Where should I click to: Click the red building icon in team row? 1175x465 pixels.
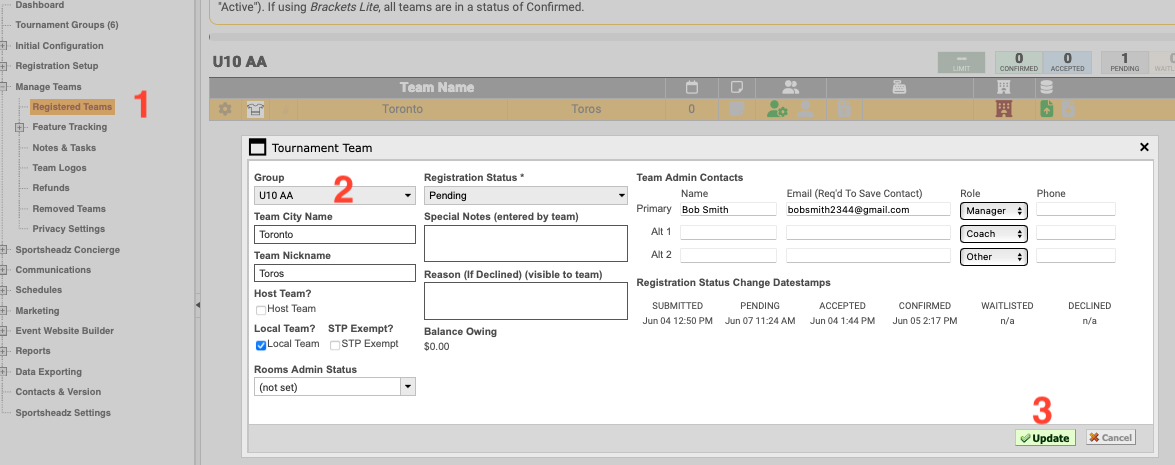[1004, 109]
